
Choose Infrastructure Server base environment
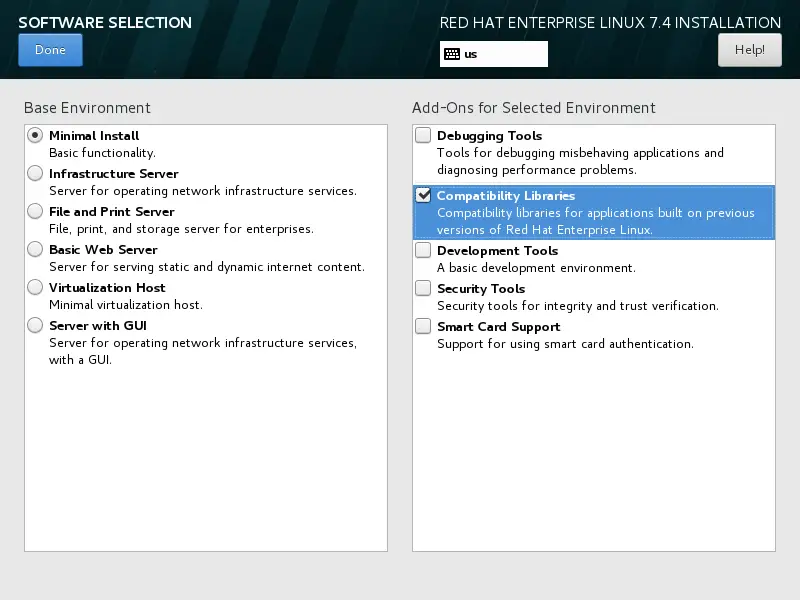(35, 173)
